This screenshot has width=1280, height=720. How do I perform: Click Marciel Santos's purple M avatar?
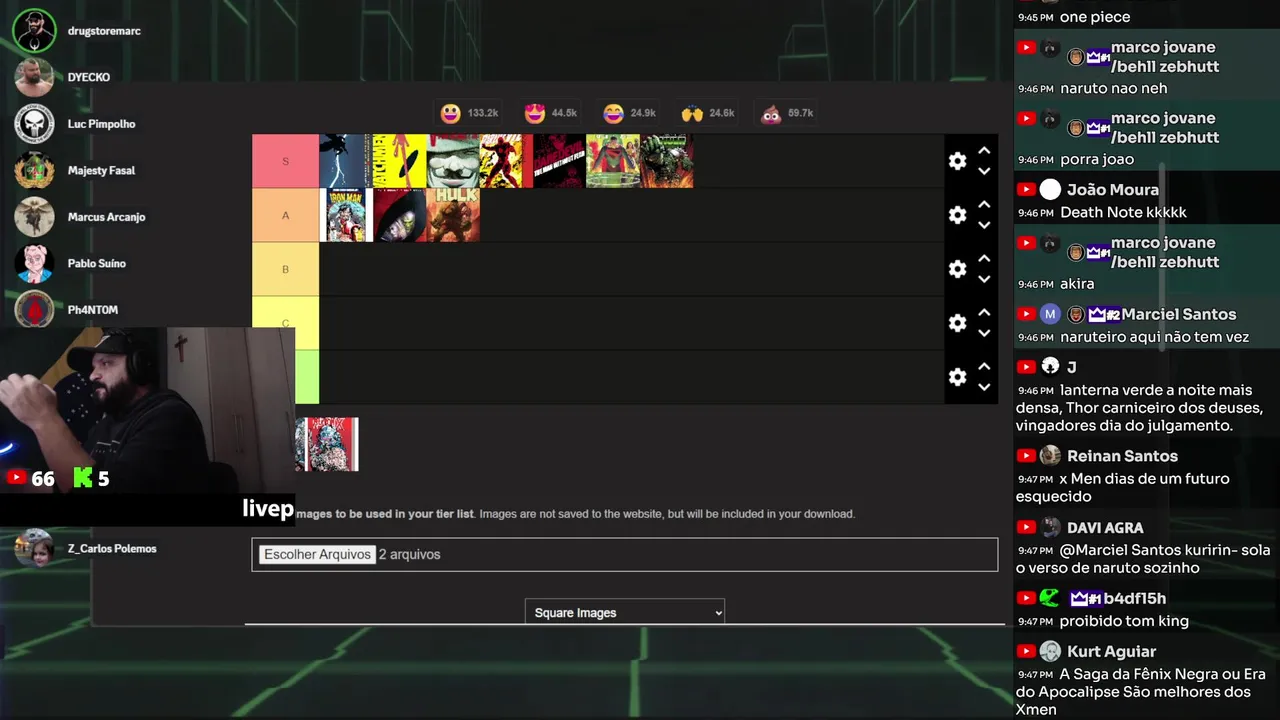coord(1050,314)
